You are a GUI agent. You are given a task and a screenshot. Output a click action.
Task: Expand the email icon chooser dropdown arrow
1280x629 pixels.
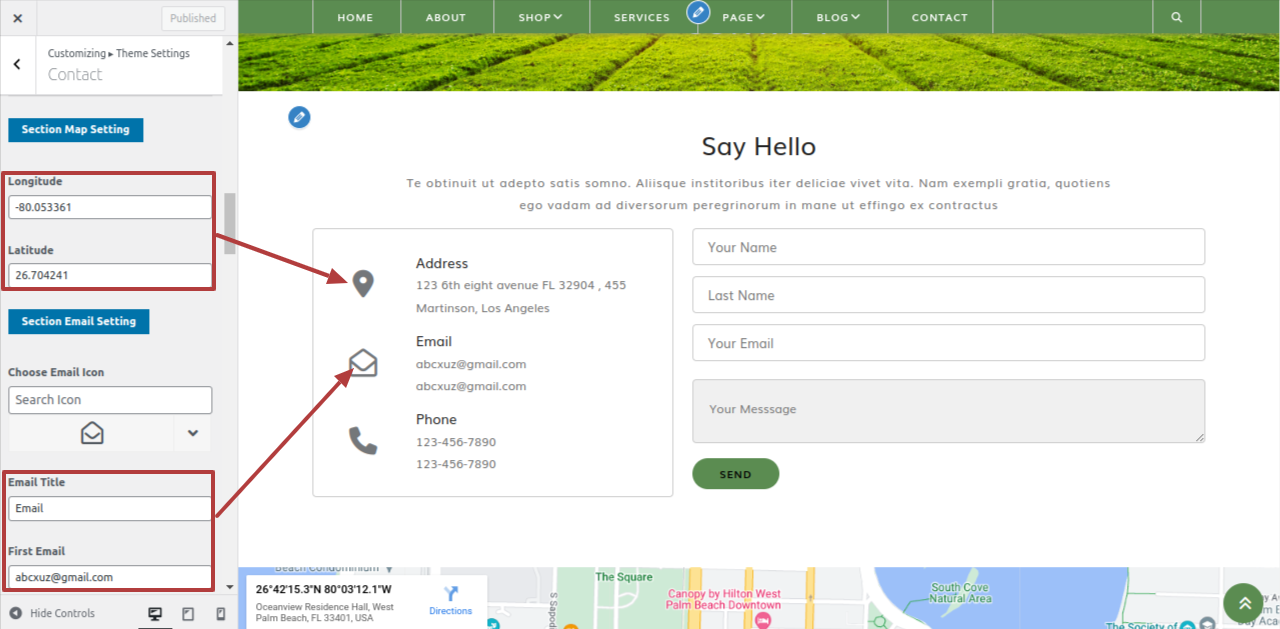click(x=193, y=433)
